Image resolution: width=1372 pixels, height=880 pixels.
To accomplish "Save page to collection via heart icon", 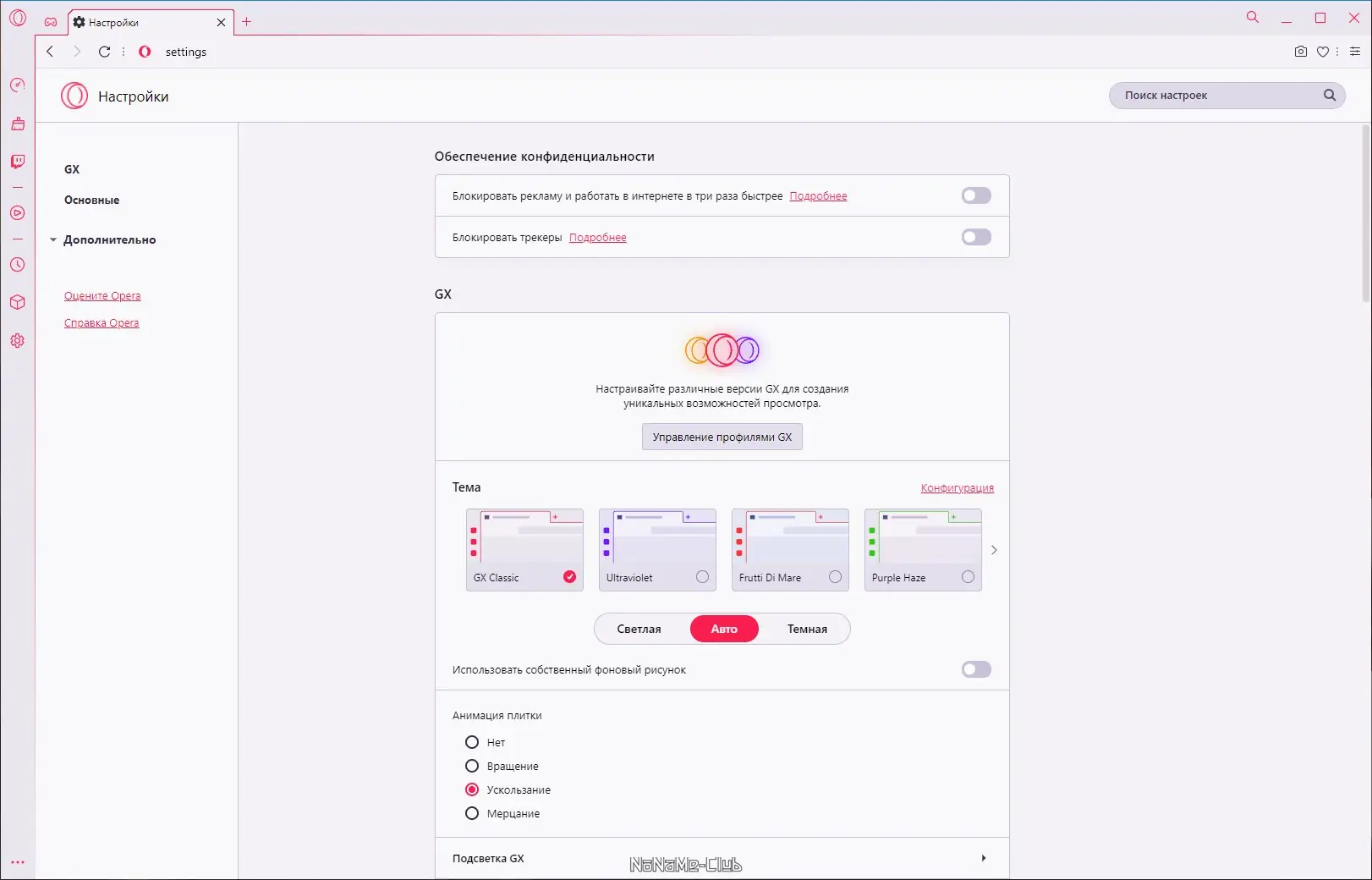I will click(1322, 52).
